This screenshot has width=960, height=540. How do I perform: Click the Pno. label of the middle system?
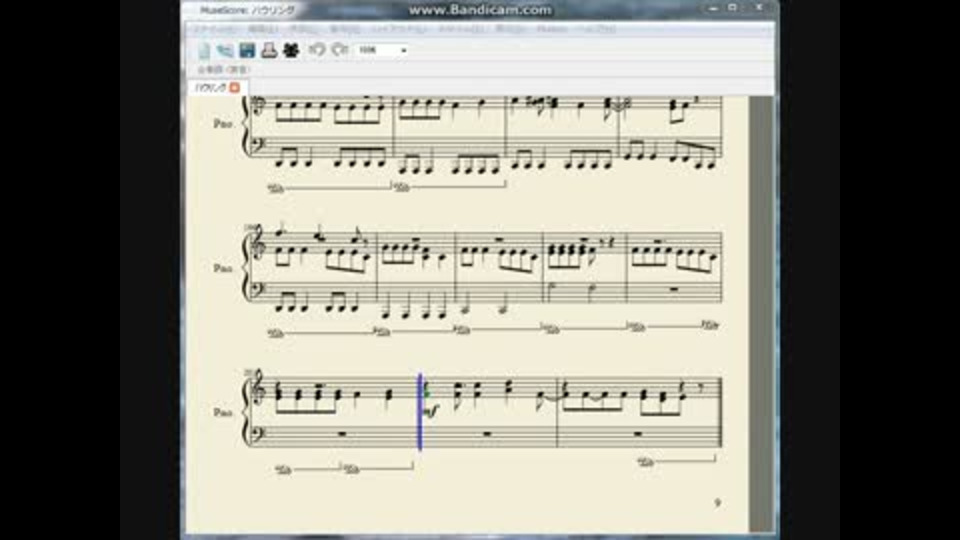[x=222, y=268]
